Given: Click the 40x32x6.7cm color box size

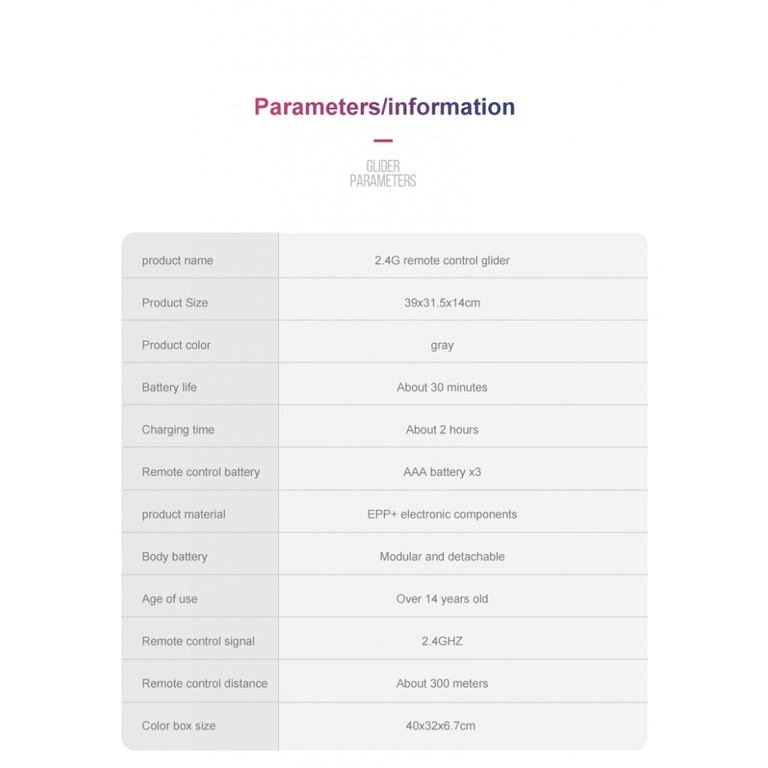Looking at the screenshot, I should 440,726.
